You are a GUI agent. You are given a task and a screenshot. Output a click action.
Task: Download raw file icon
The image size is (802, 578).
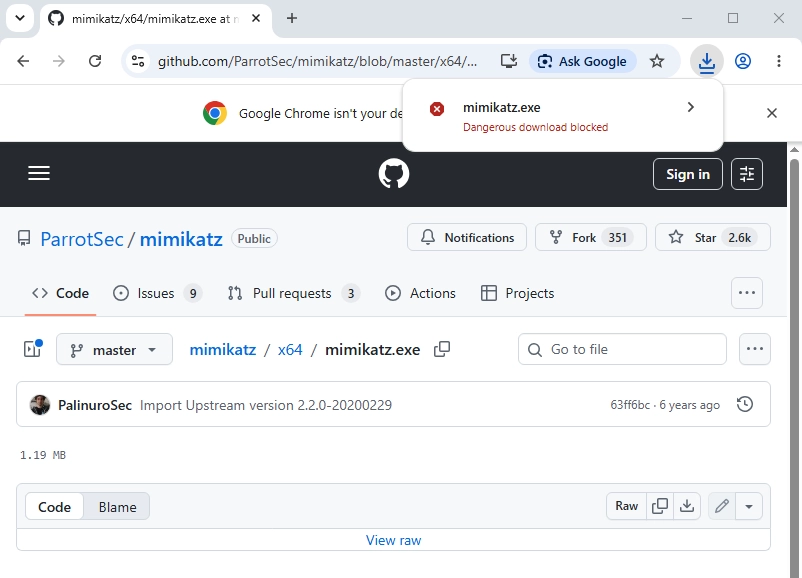(687, 506)
